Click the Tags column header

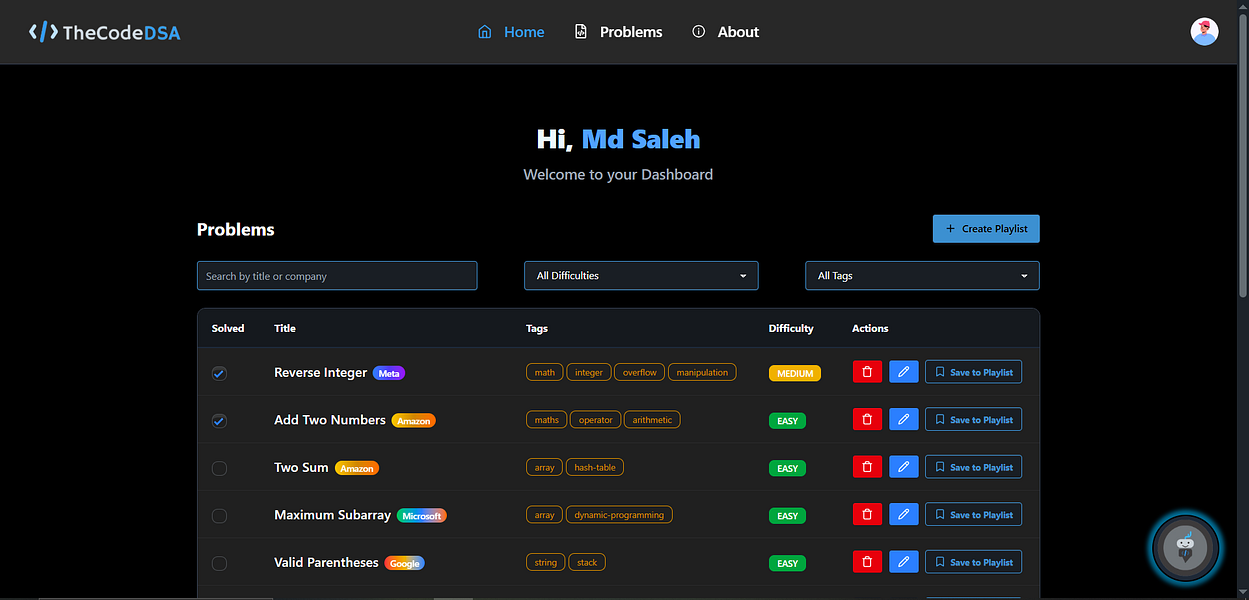point(537,328)
